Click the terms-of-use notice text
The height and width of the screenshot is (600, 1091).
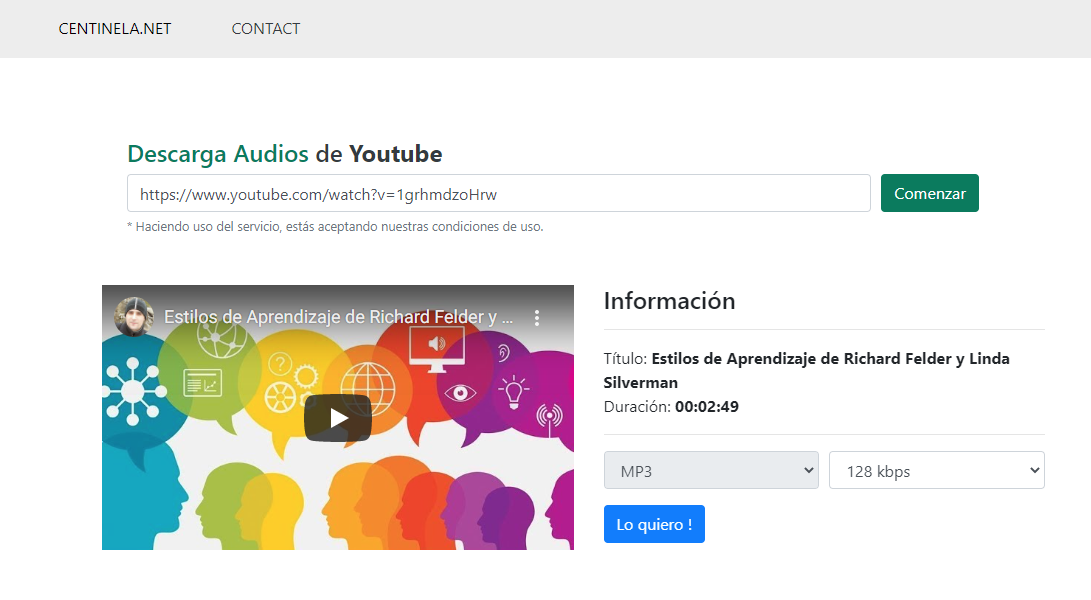point(335,227)
